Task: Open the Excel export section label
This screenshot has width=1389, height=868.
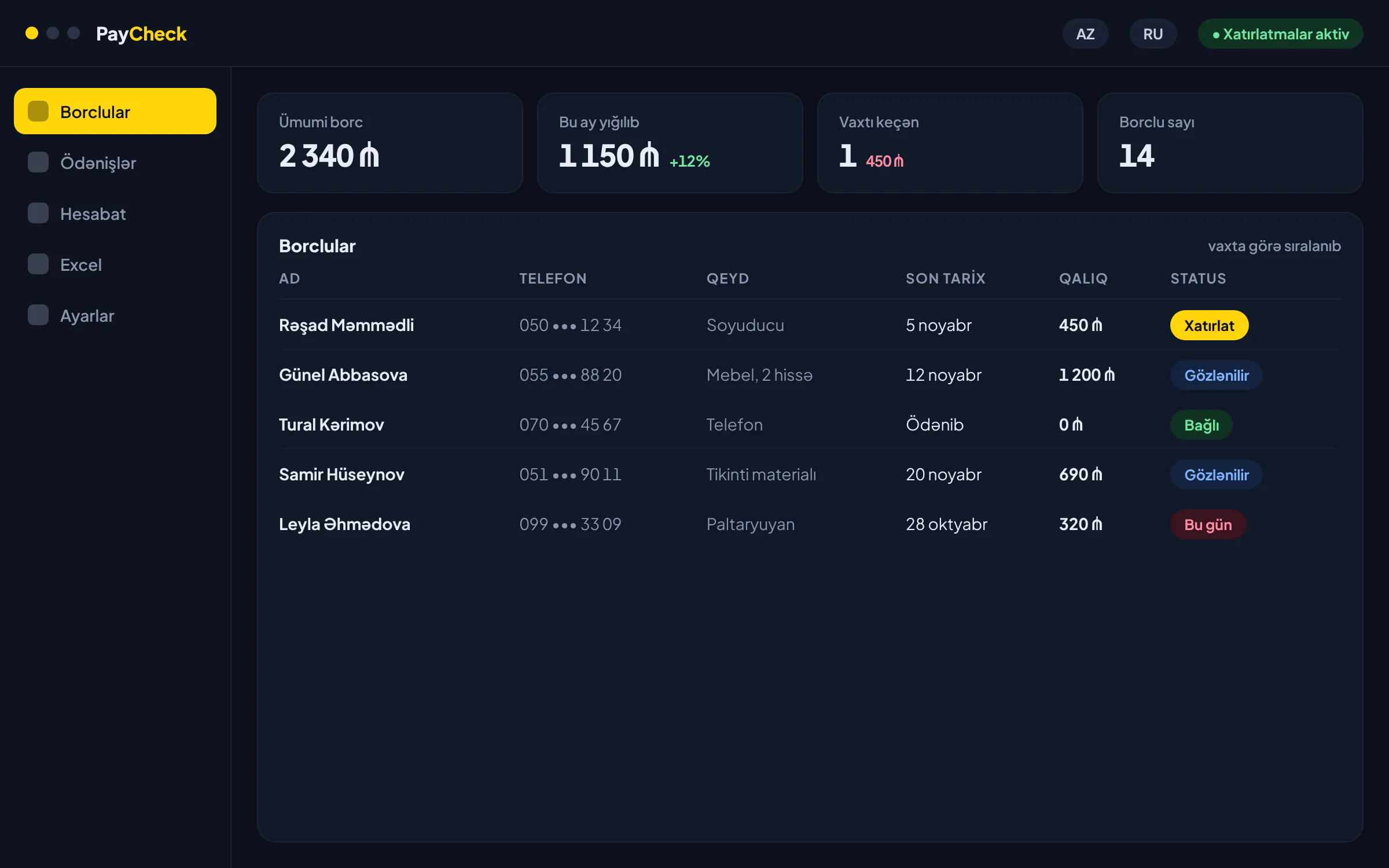Action: point(81,265)
